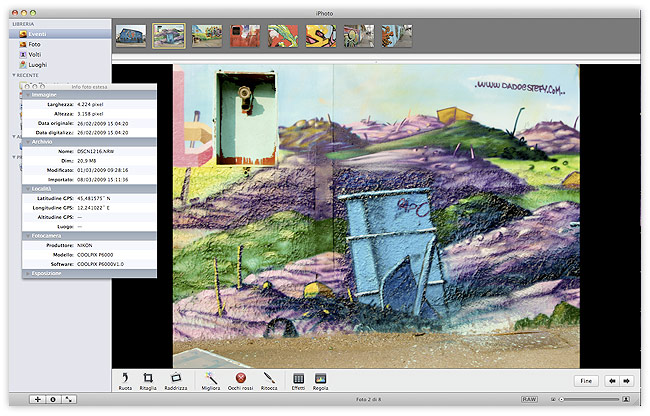The image size is (650, 416).
Task: Apply Migliora magic wand enhancement
Action: 211,381
